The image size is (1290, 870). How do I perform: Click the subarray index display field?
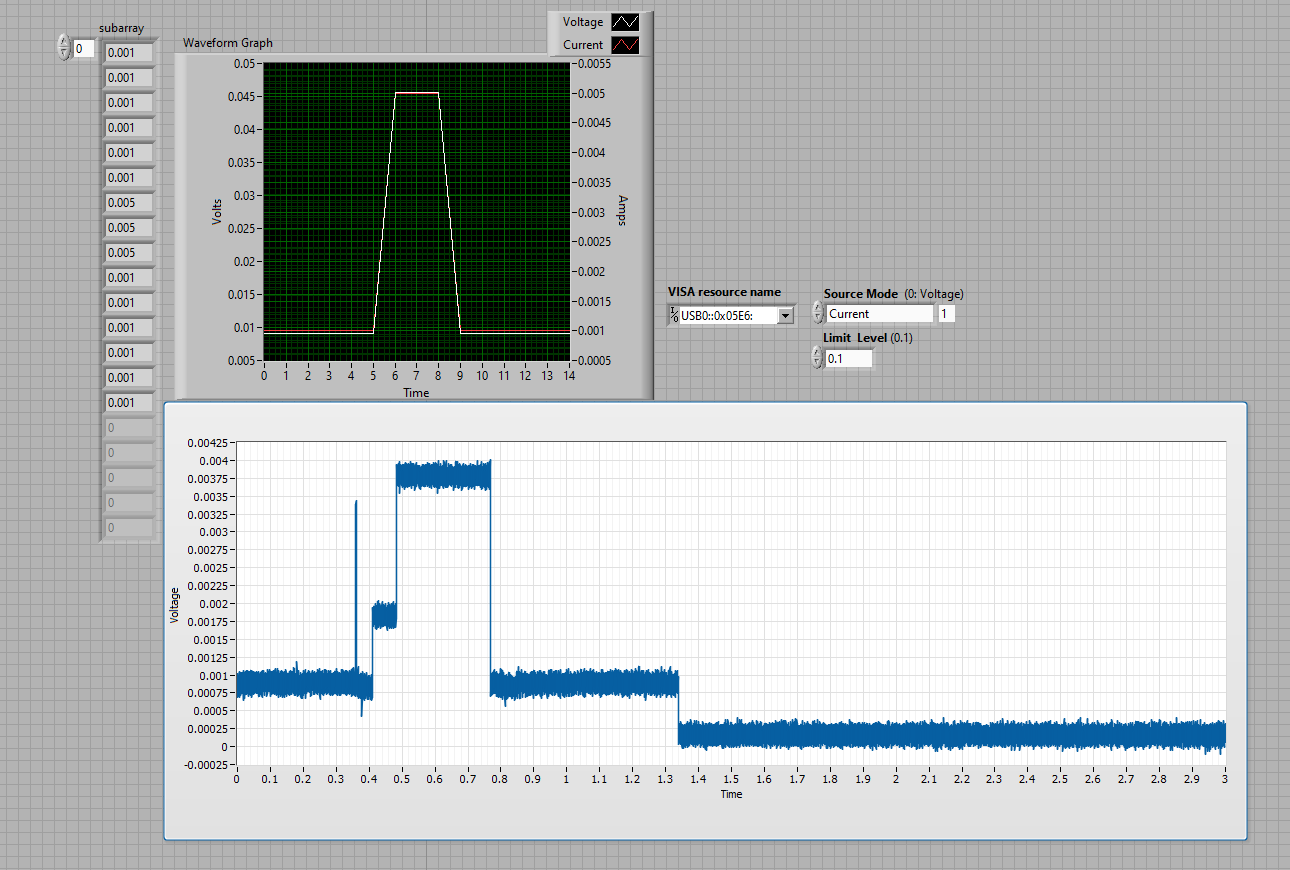coord(84,48)
